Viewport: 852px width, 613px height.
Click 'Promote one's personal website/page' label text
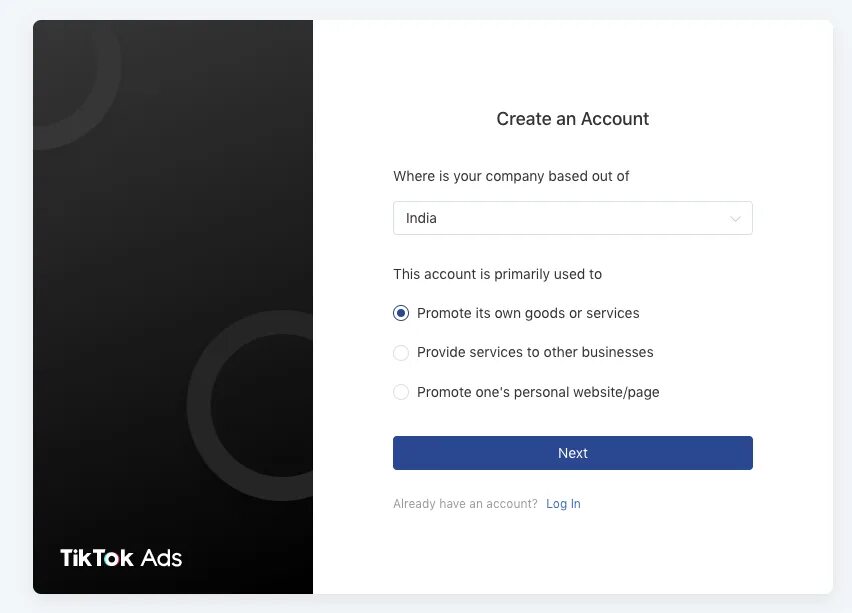point(538,392)
